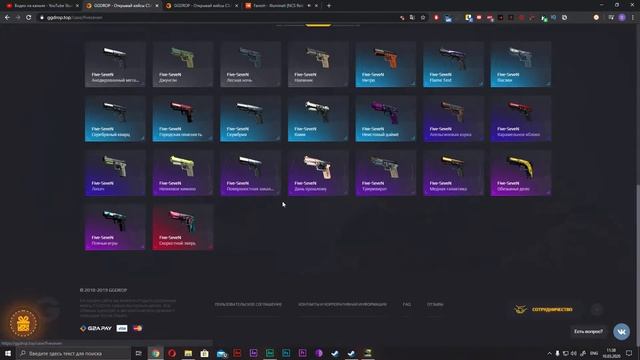Open the Windows Start menu
This screenshot has height=360, width=640.
point(8,353)
